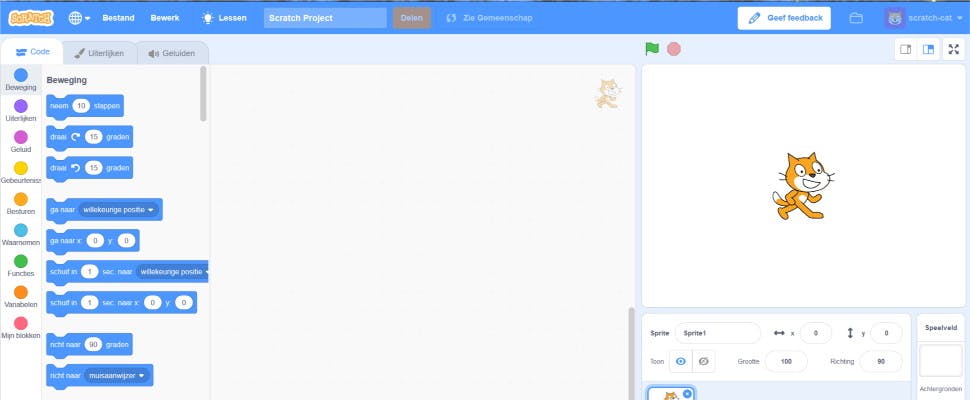Switch to the Code tab
The width and height of the screenshot is (970, 400).
click(x=32, y=52)
